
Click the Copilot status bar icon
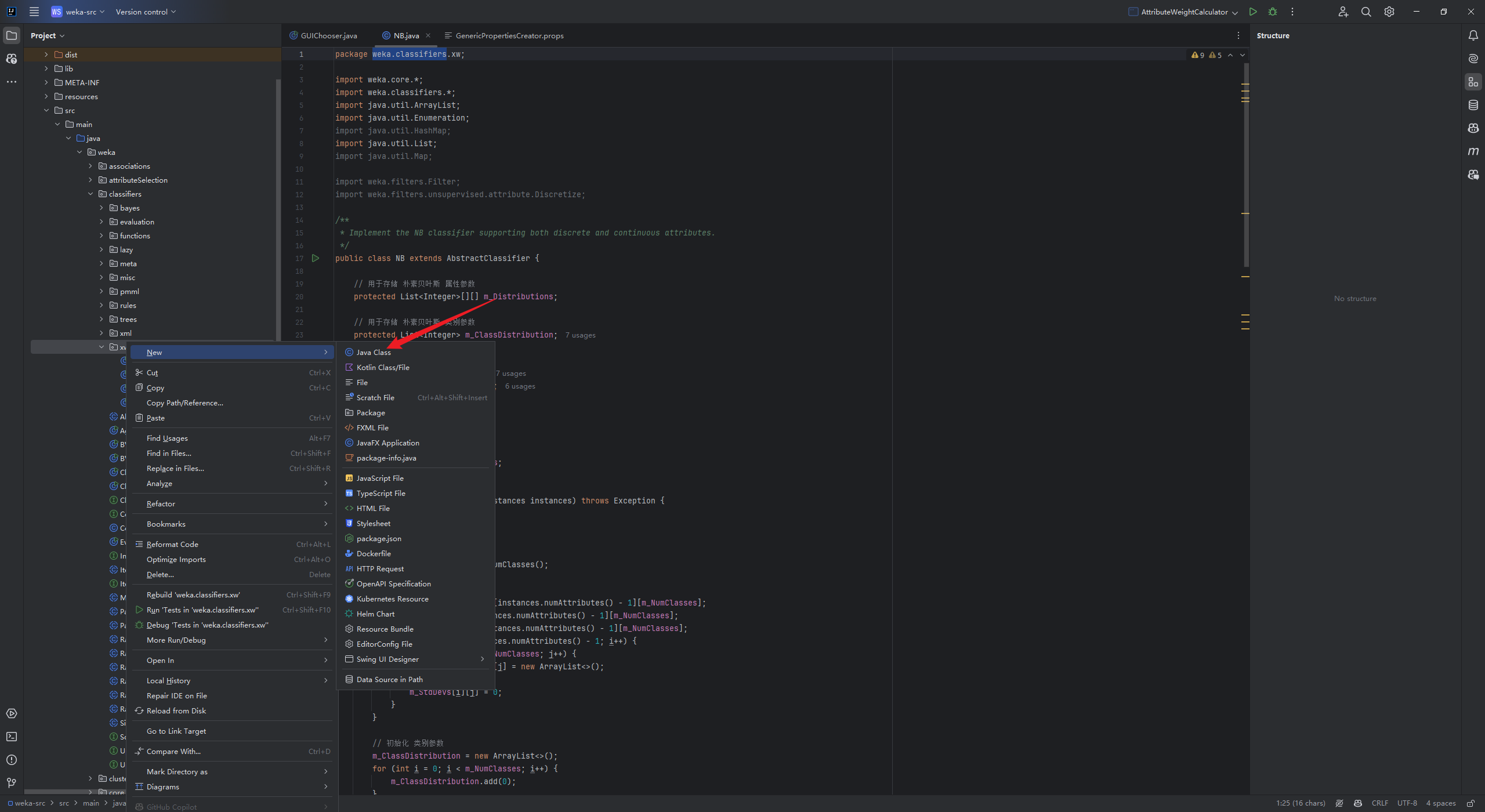(1358, 803)
